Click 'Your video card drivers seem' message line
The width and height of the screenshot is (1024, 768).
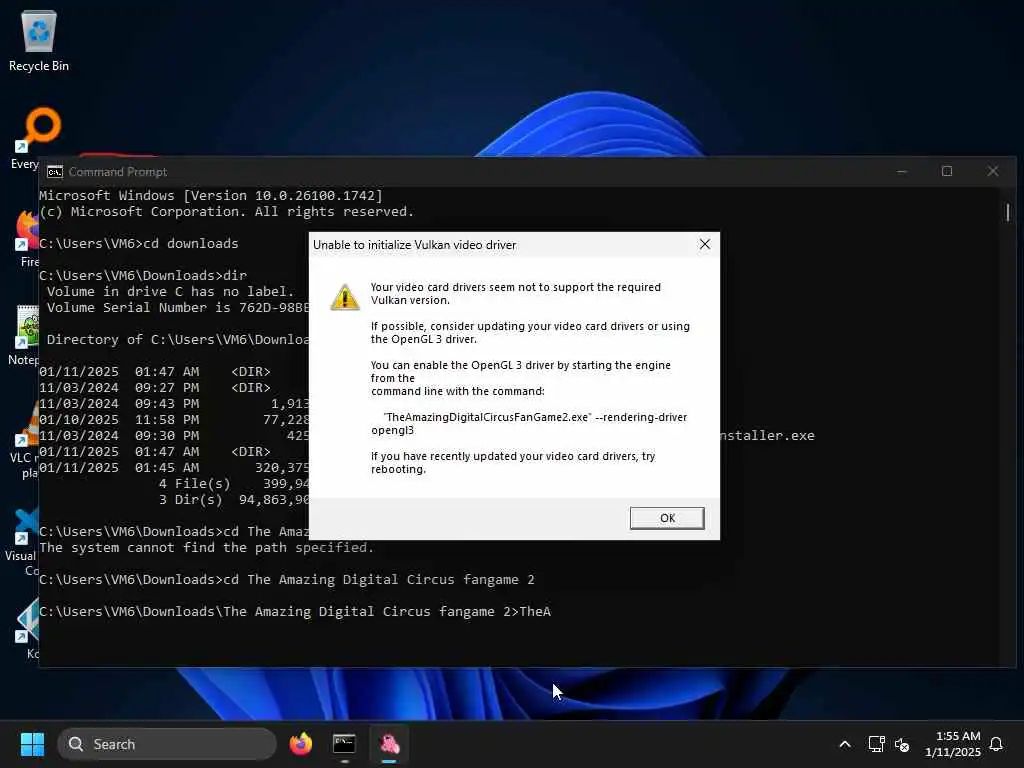click(515, 294)
